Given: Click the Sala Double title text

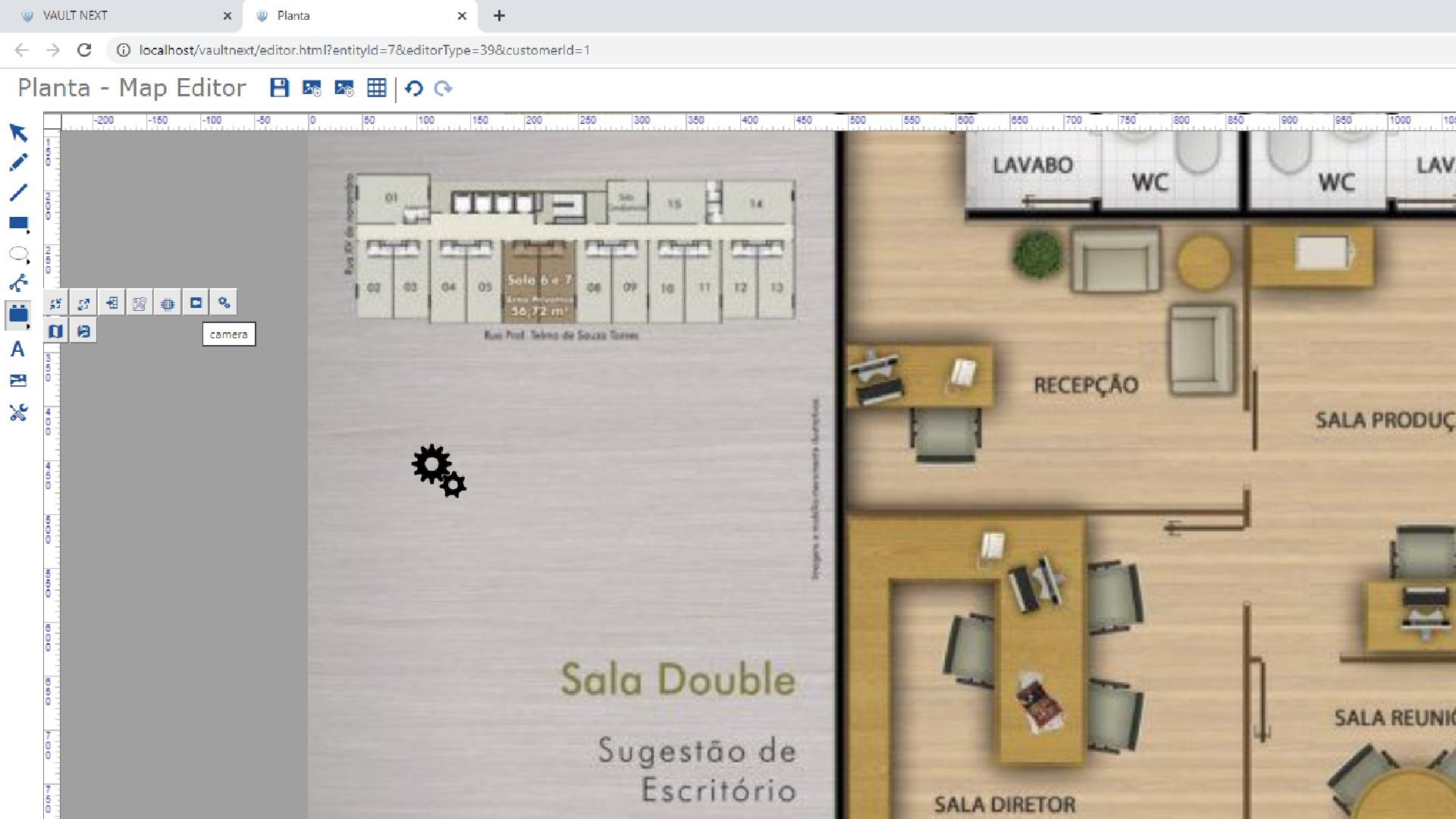Looking at the screenshot, I should click(x=678, y=679).
